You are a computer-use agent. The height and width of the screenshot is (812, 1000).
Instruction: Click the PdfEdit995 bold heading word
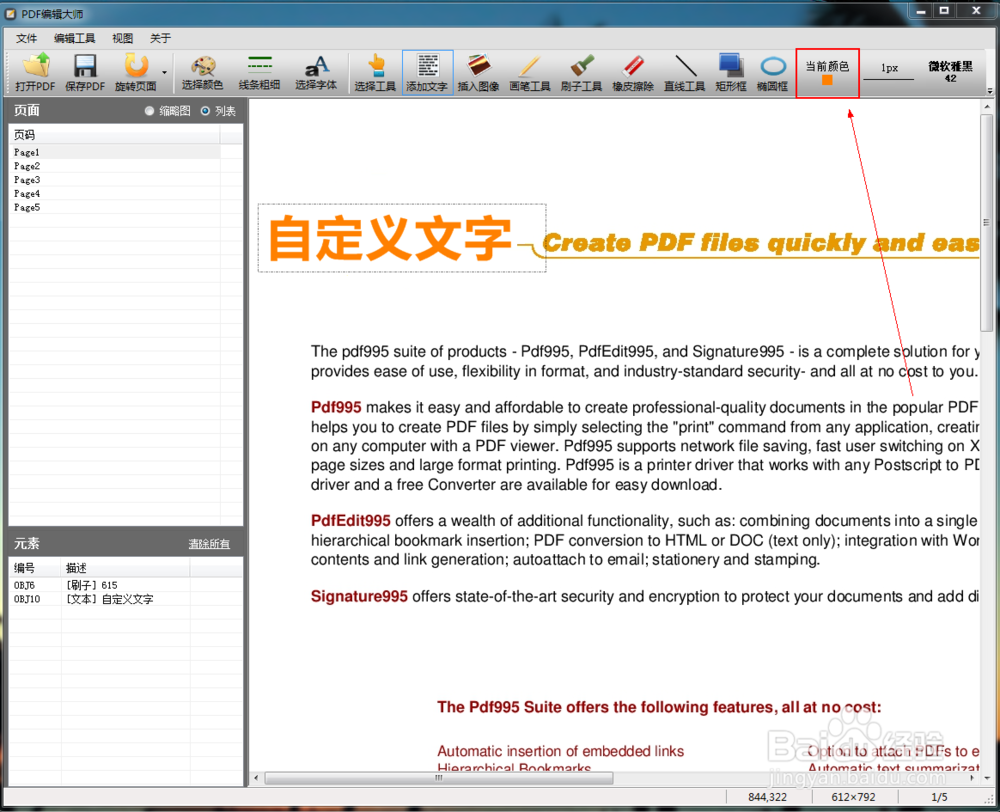pyautogui.click(x=351, y=520)
